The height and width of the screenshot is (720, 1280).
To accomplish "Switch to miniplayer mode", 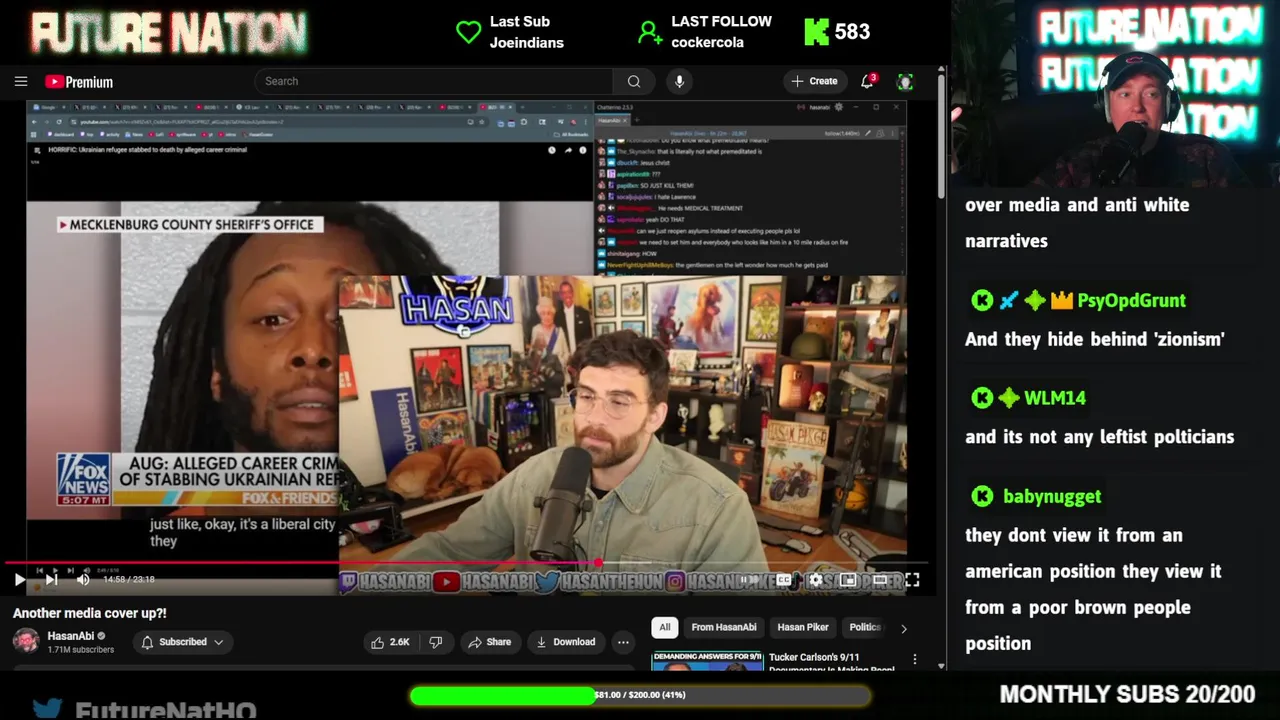I will [848, 579].
